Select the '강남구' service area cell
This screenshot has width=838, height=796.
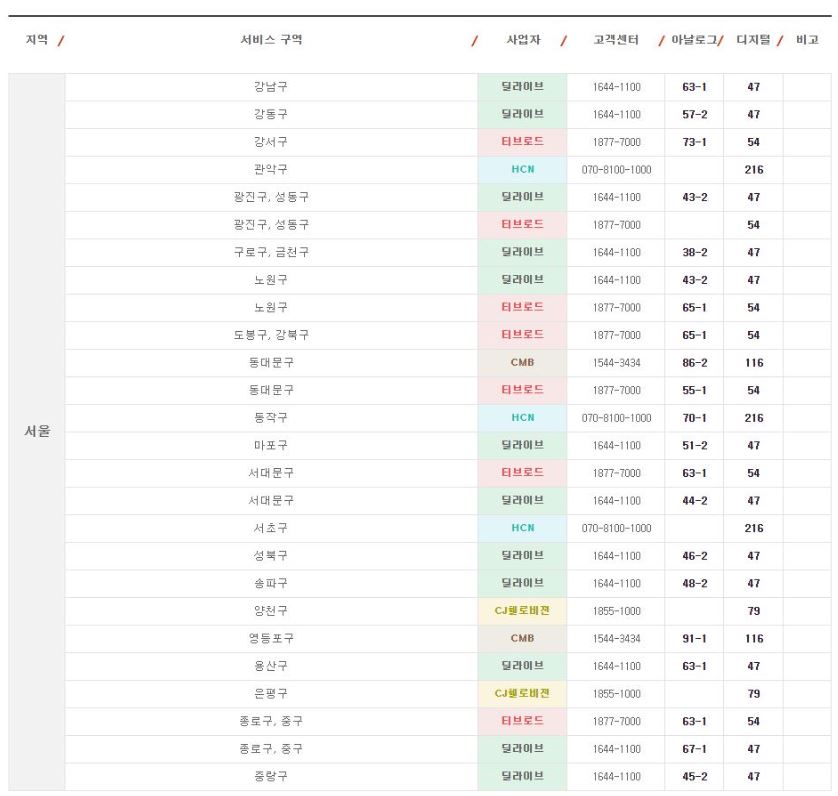click(271, 87)
